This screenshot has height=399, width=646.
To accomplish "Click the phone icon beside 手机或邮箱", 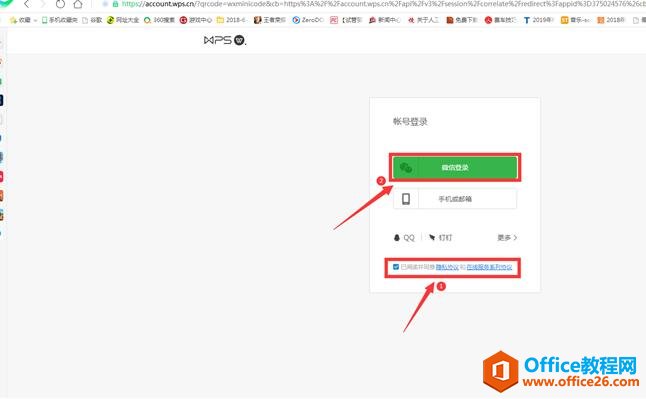I will click(406, 199).
